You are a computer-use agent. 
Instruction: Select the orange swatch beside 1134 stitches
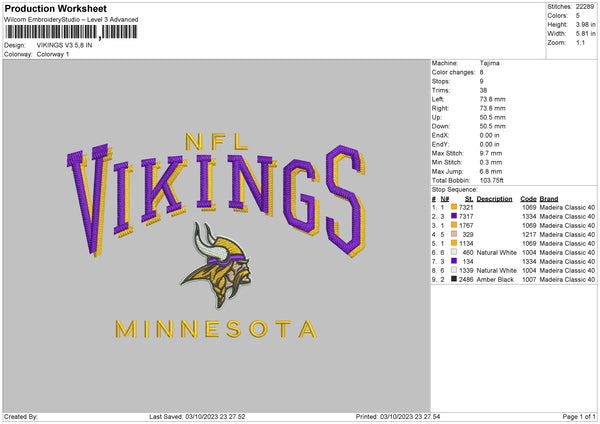coord(454,243)
